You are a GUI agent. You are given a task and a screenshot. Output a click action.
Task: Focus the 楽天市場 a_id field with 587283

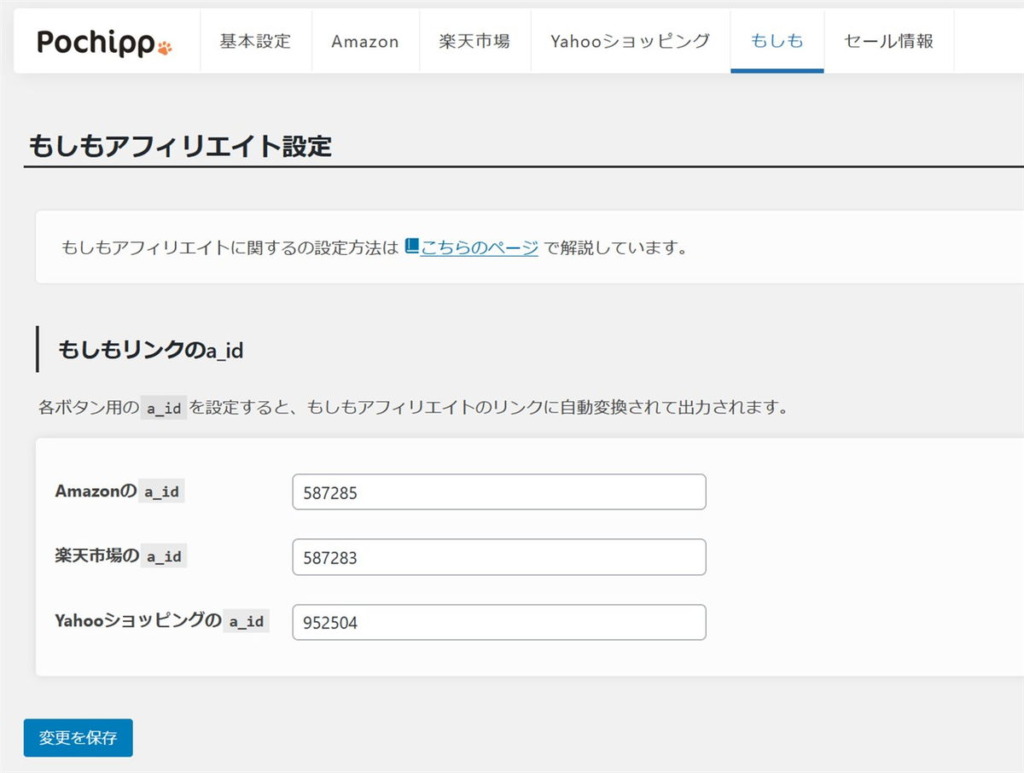499,557
